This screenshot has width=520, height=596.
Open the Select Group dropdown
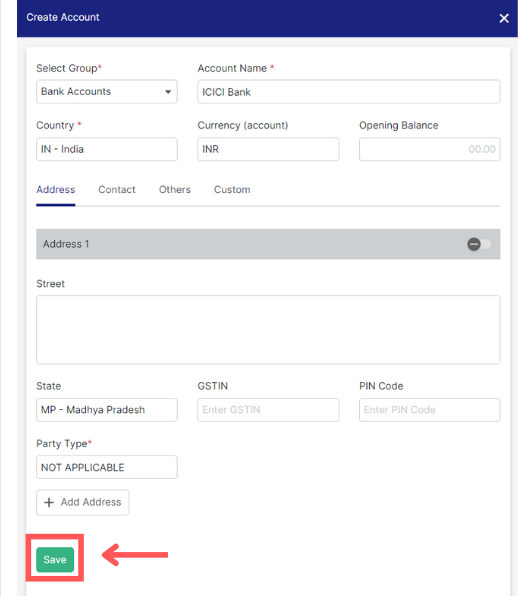point(107,92)
